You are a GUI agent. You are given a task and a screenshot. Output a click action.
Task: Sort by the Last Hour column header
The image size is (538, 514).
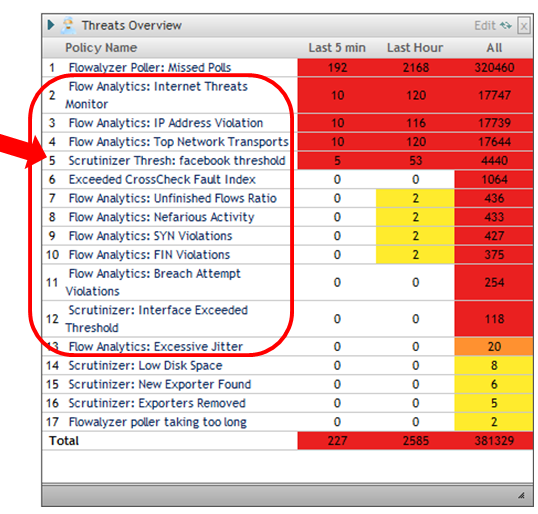pos(415,48)
